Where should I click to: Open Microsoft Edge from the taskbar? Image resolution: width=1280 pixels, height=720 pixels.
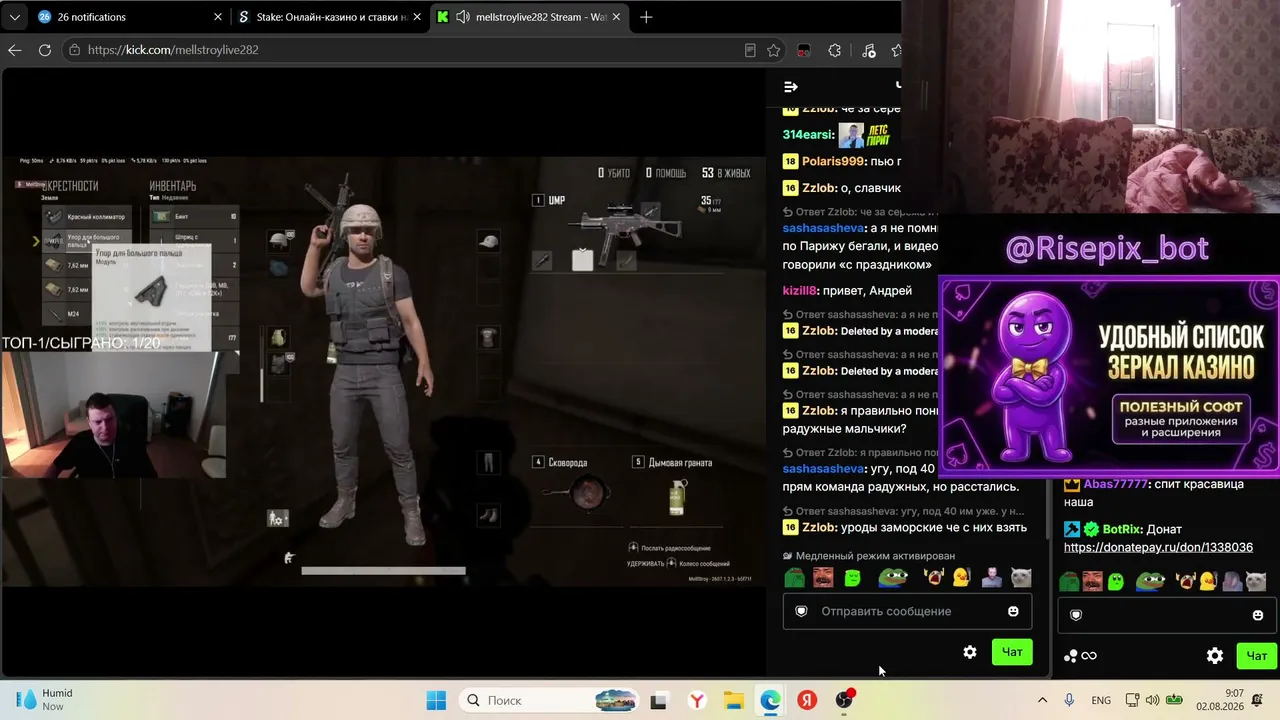[770, 700]
